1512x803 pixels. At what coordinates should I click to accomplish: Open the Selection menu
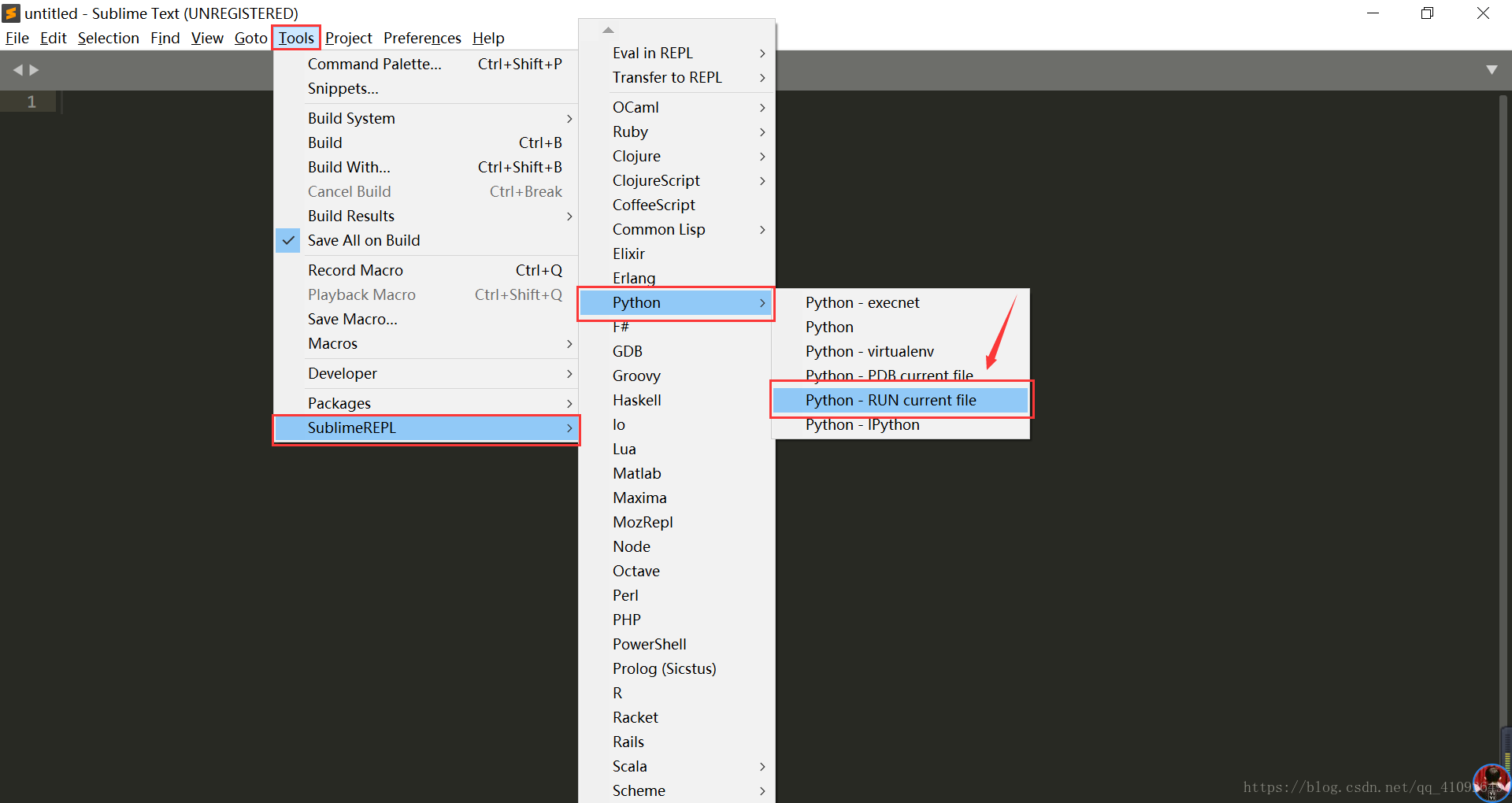click(x=108, y=38)
